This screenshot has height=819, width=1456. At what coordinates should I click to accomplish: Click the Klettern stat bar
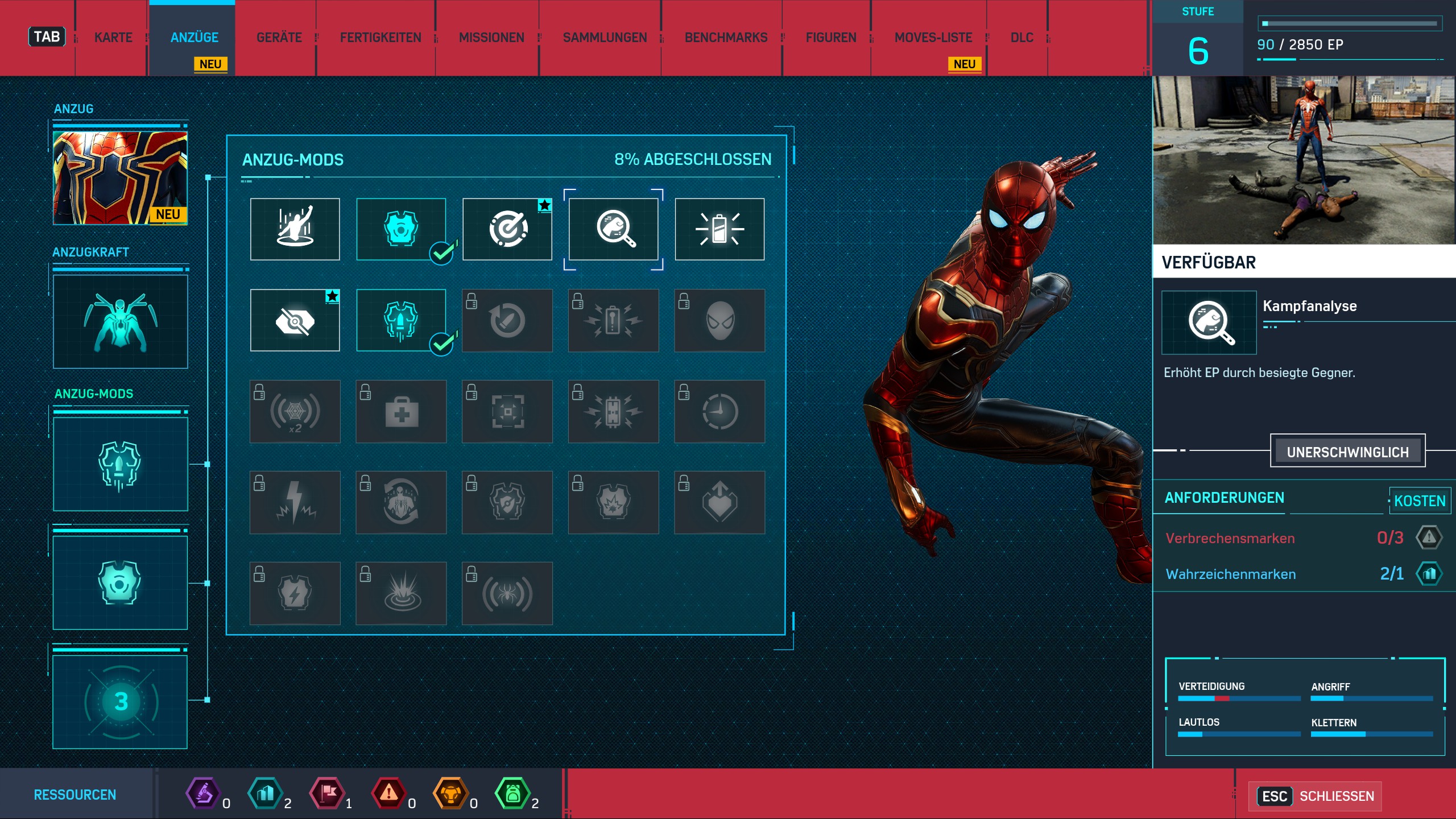tap(1372, 734)
